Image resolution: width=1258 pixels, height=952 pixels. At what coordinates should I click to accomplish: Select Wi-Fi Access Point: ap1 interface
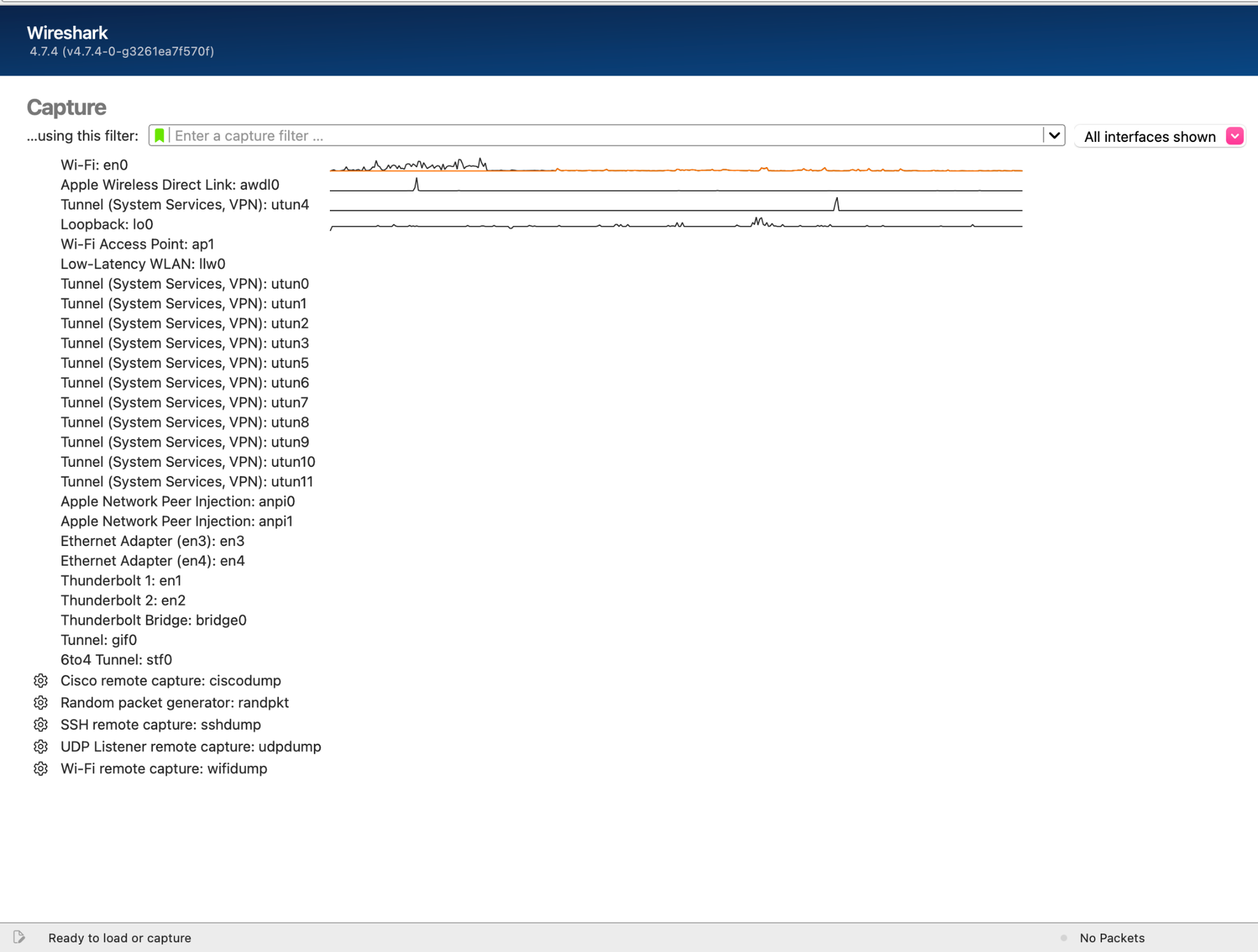click(138, 244)
